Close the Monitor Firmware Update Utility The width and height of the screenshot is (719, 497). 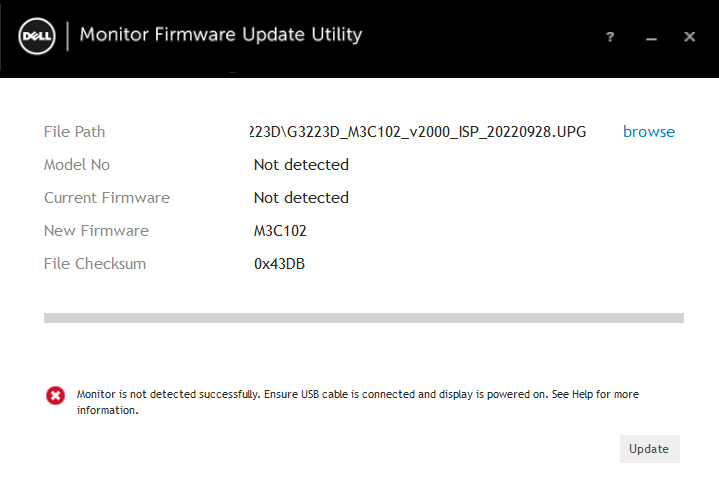[689, 37]
